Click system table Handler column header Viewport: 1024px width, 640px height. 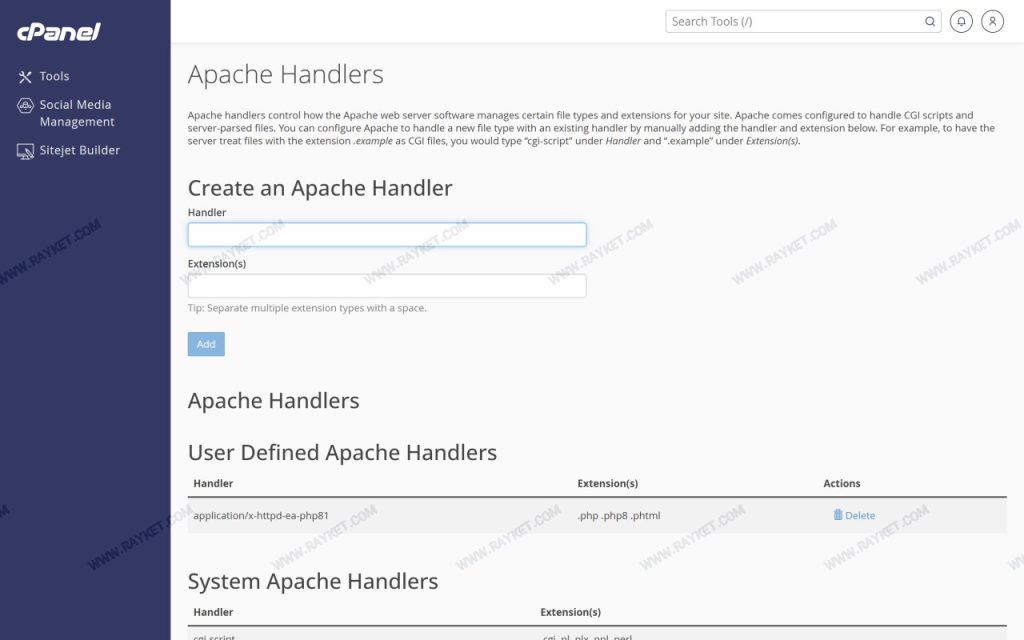pyautogui.click(x=213, y=612)
